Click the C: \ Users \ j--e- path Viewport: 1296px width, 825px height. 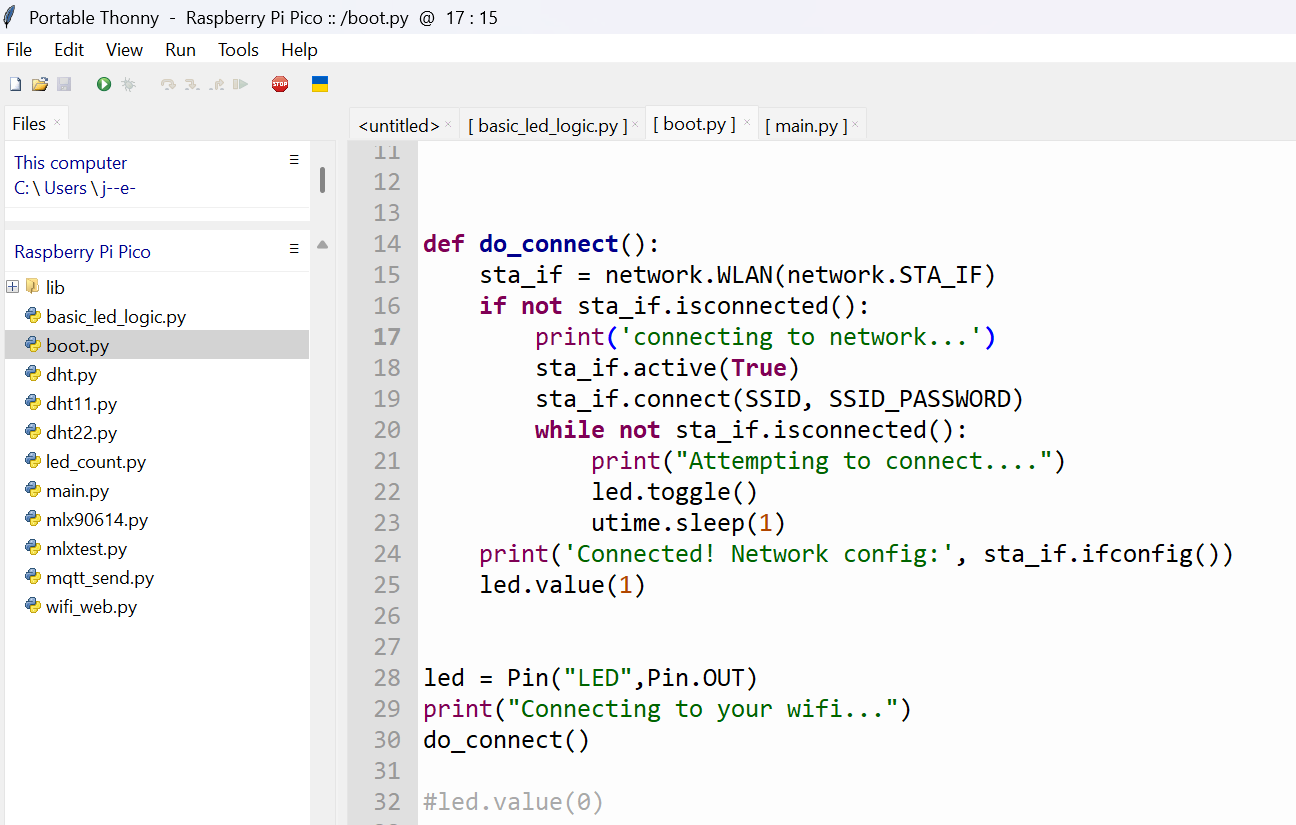(75, 188)
